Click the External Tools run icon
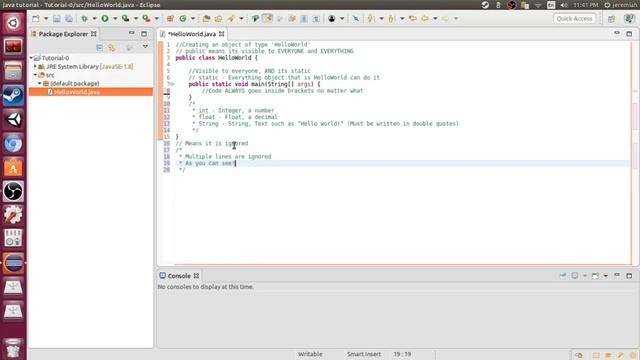The height and width of the screenshot is (360, 640). point(146,18)
